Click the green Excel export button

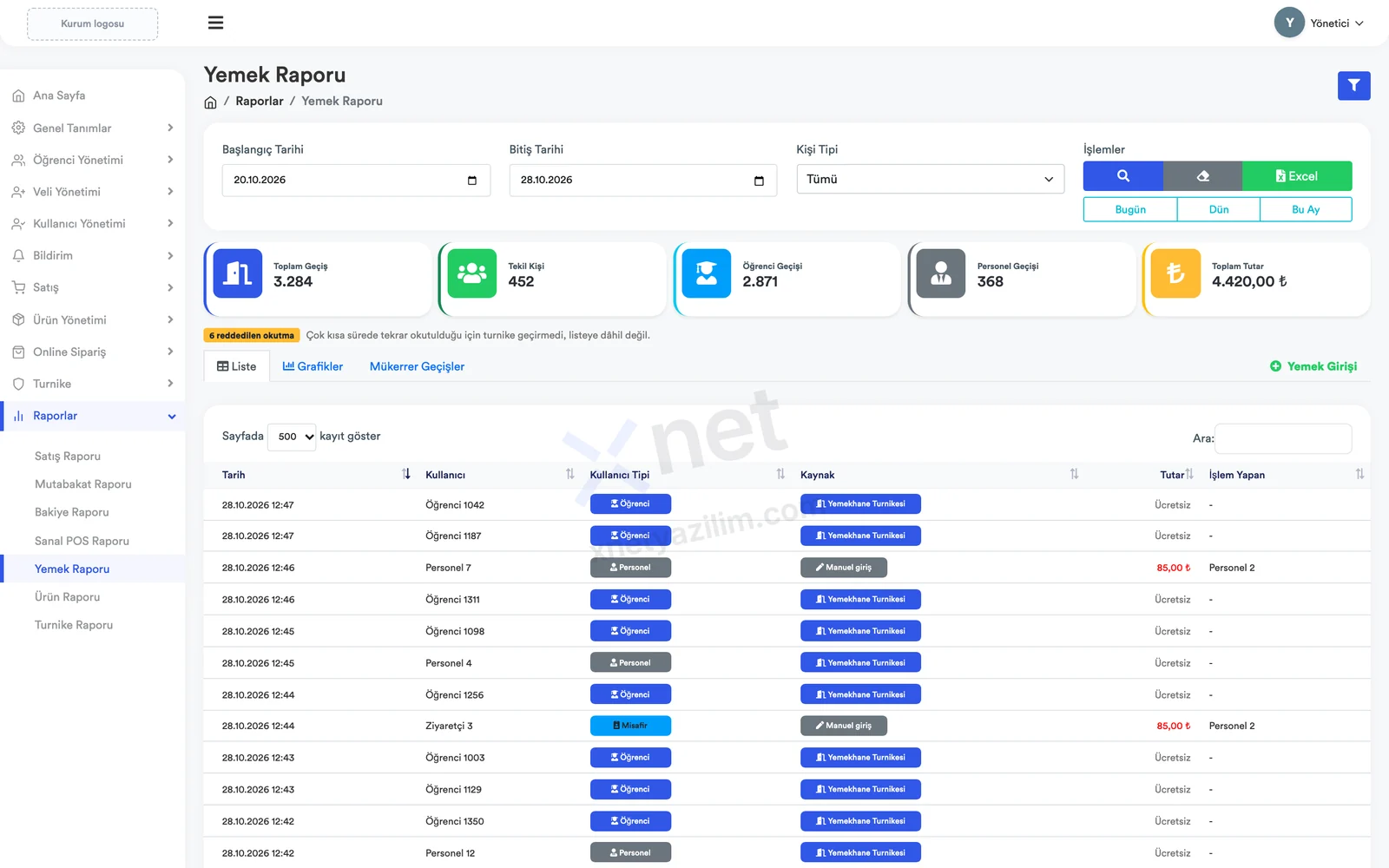pos(1297,176)
